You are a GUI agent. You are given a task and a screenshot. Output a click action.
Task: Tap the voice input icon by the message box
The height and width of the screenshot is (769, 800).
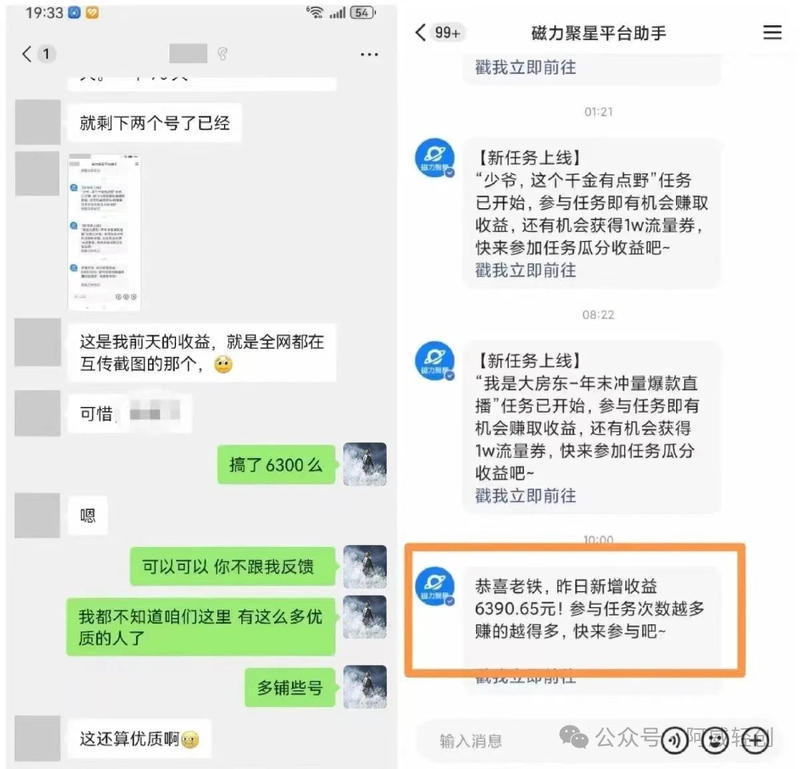tap(674, 740)
